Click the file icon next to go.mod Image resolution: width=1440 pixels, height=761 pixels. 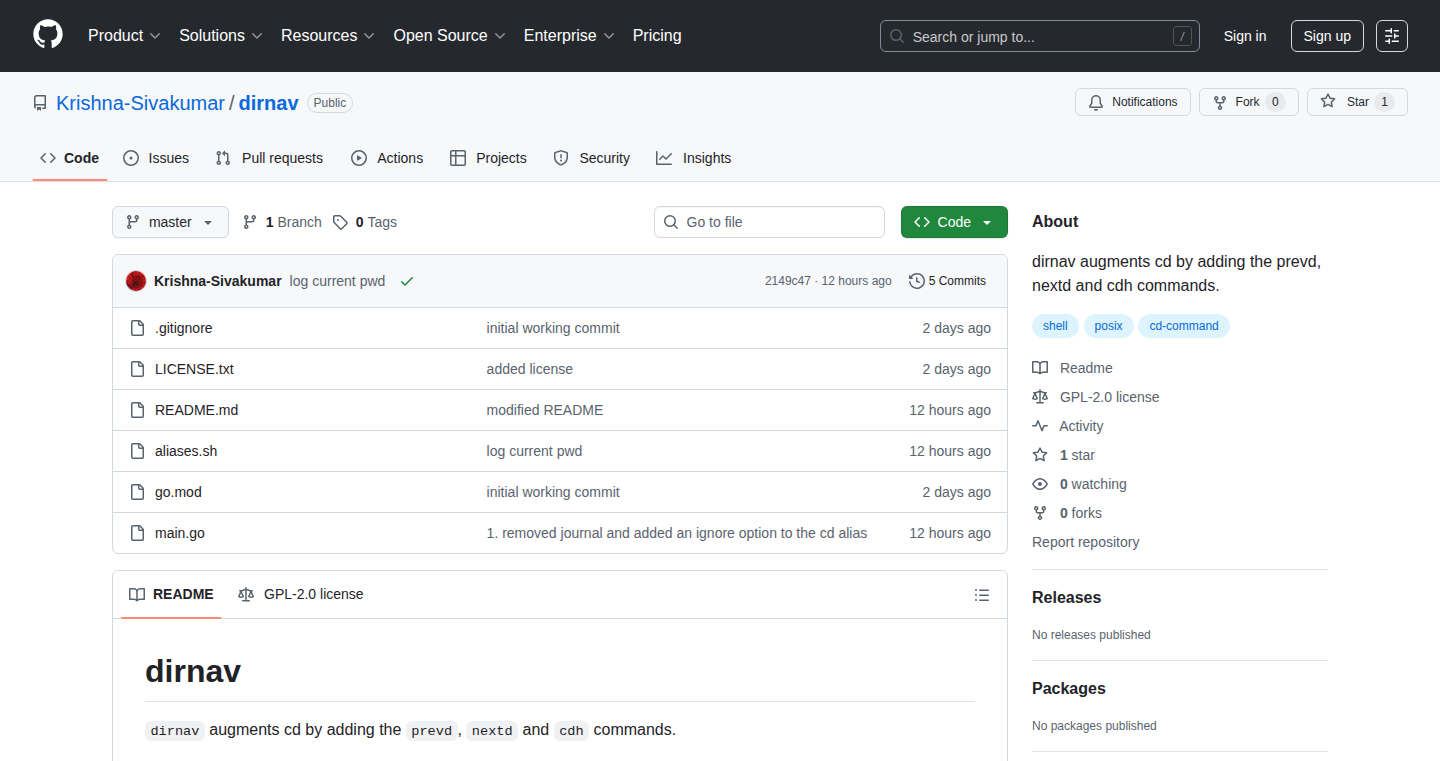[x=138, y=492]
